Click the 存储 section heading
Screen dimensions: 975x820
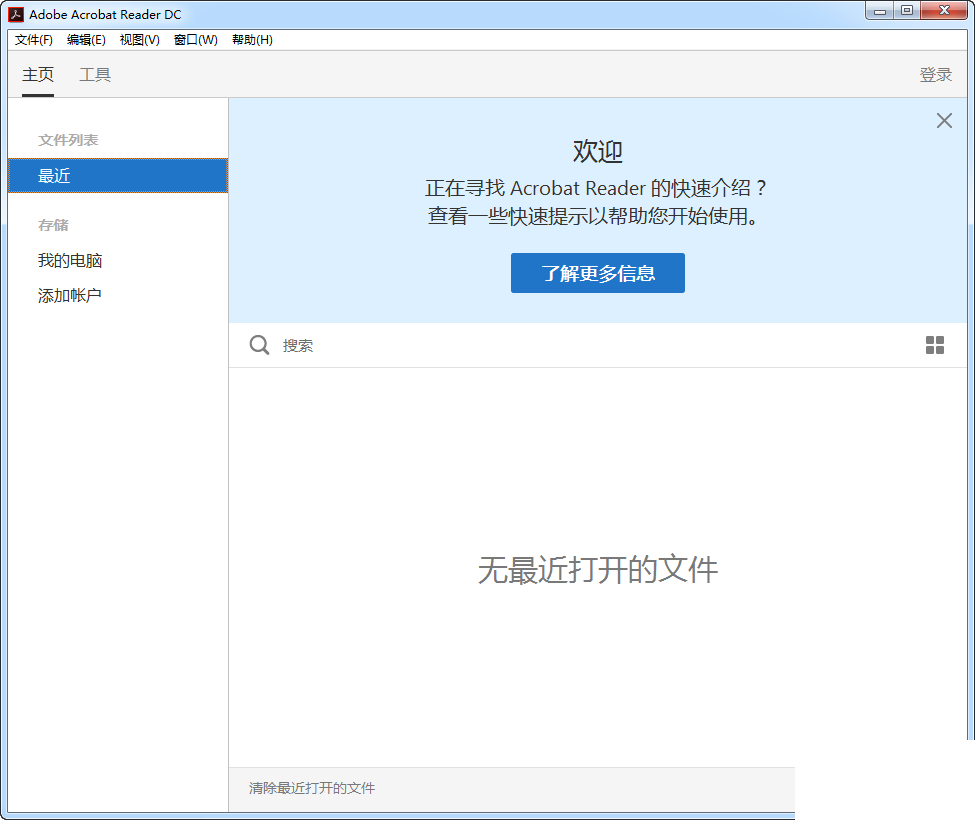(x=53, y=225)
